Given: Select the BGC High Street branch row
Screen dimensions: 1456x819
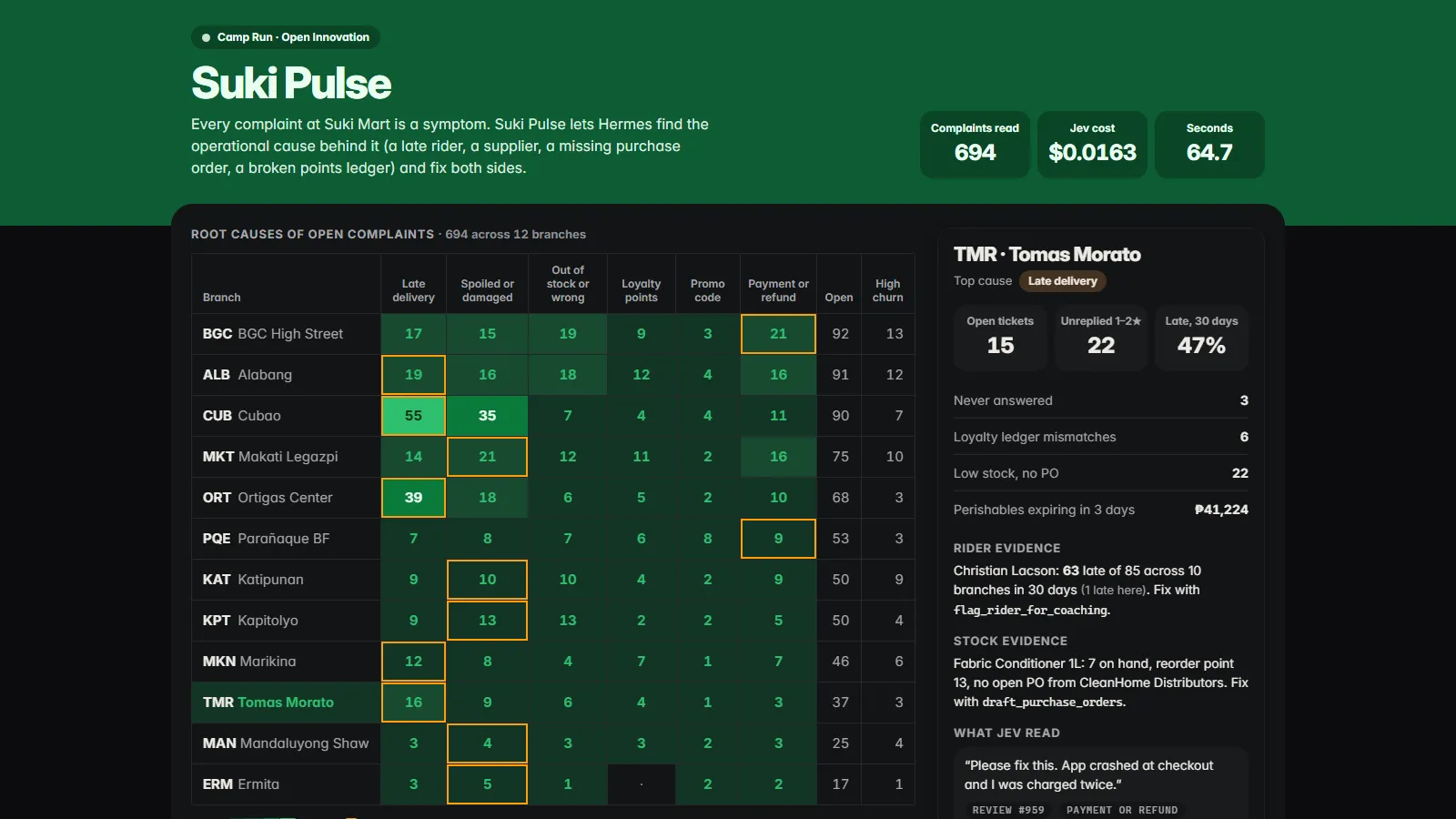Looking at the screenshot, I should [552, 334].
